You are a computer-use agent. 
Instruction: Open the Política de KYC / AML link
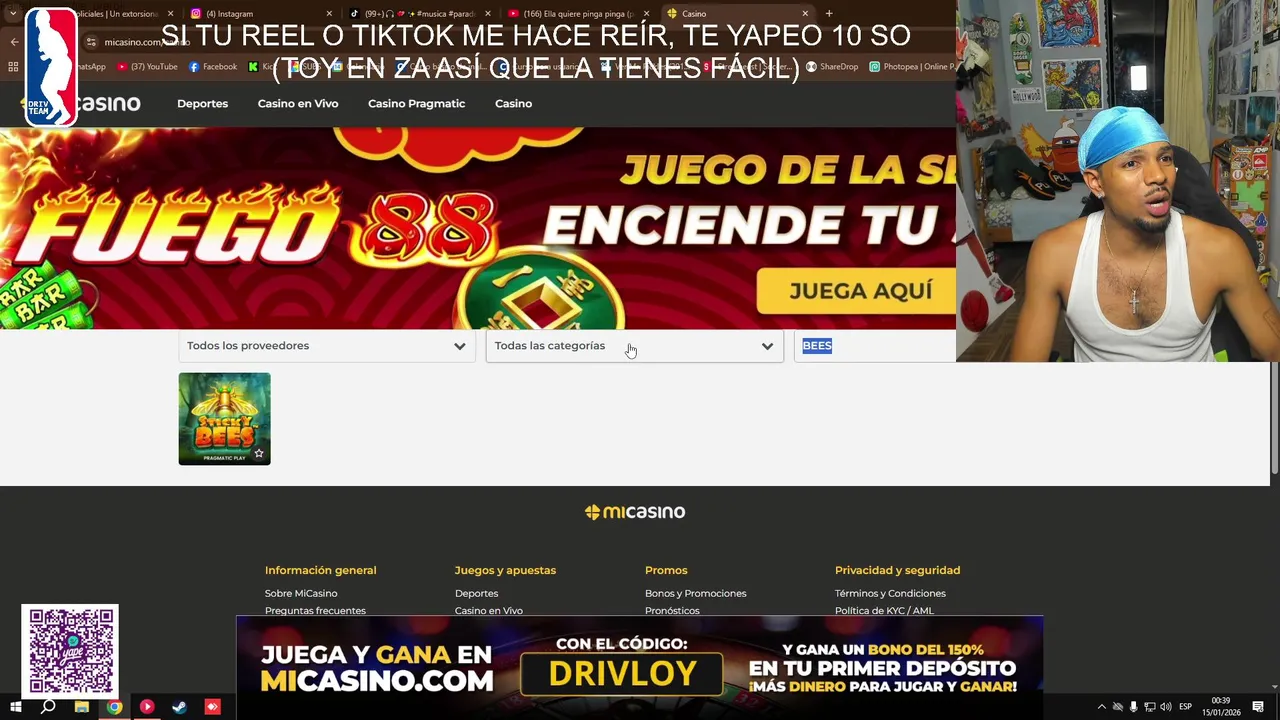884,610
